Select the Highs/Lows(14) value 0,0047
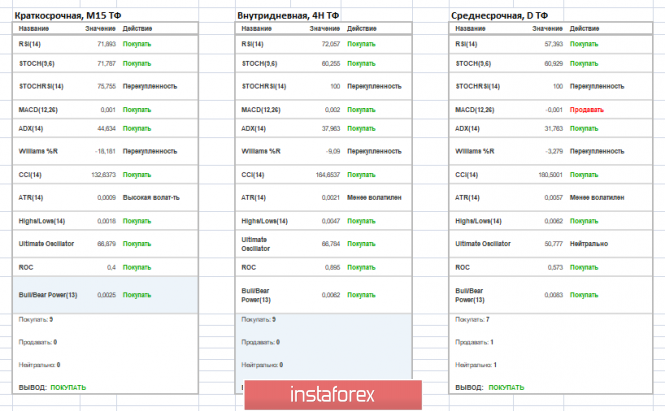 tap(331, 221)
